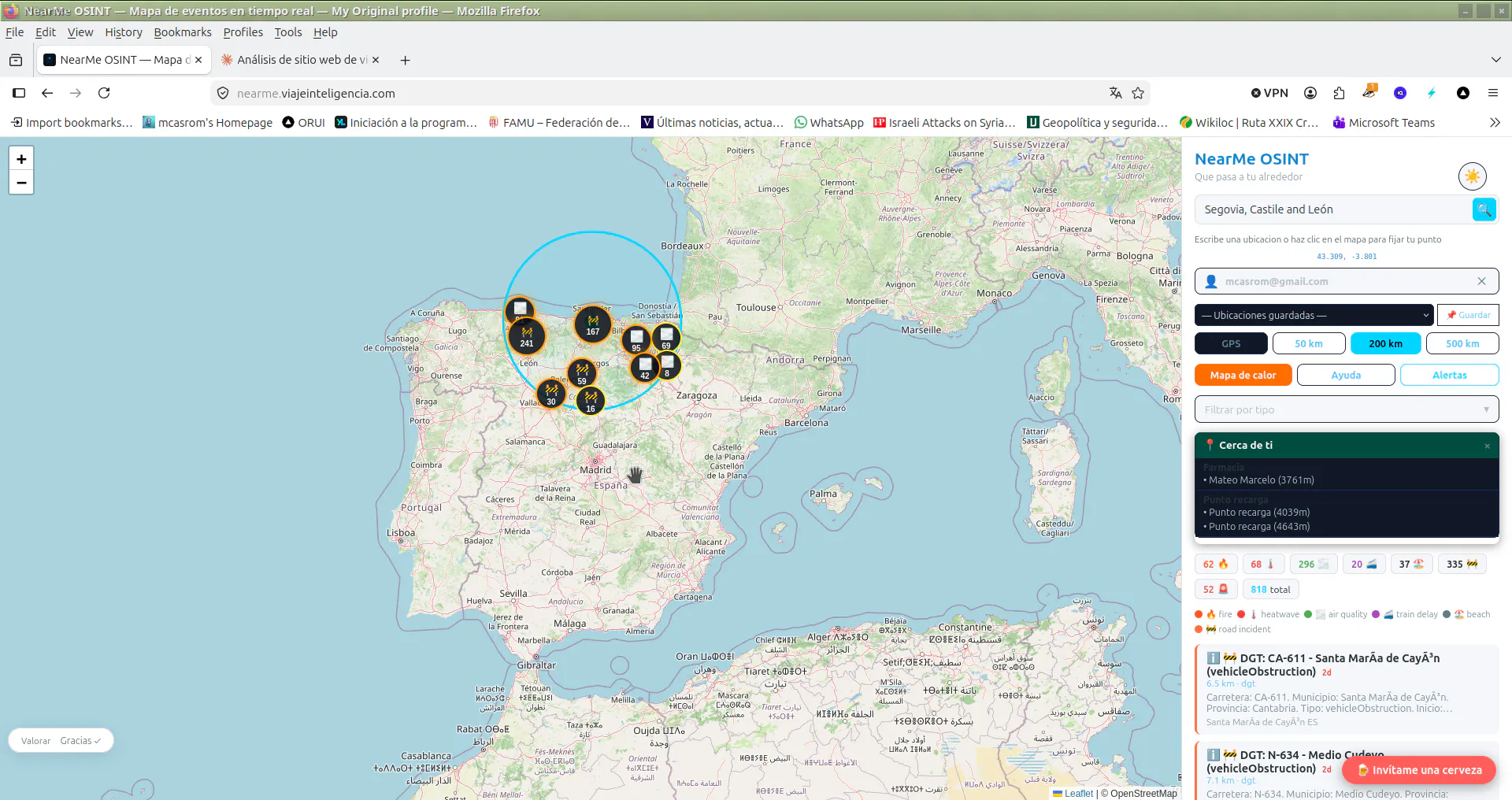Zoom in on the map
1512x800 pixels.
(21, 158)
